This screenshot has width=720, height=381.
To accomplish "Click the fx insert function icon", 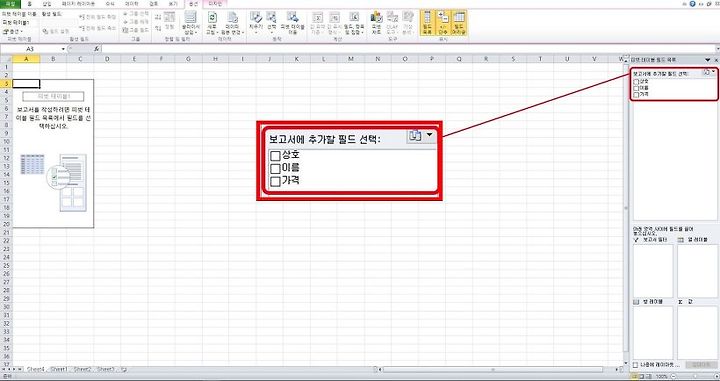I will coord(97,49).
